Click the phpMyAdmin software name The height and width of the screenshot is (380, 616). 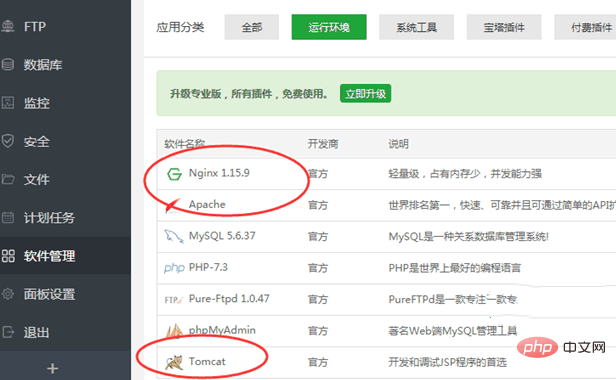pyautogui.click(x=222, y=330)
